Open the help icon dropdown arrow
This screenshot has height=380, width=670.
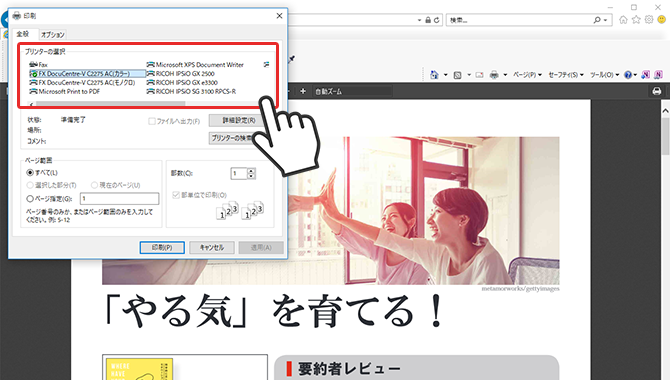tap(635, 75)
